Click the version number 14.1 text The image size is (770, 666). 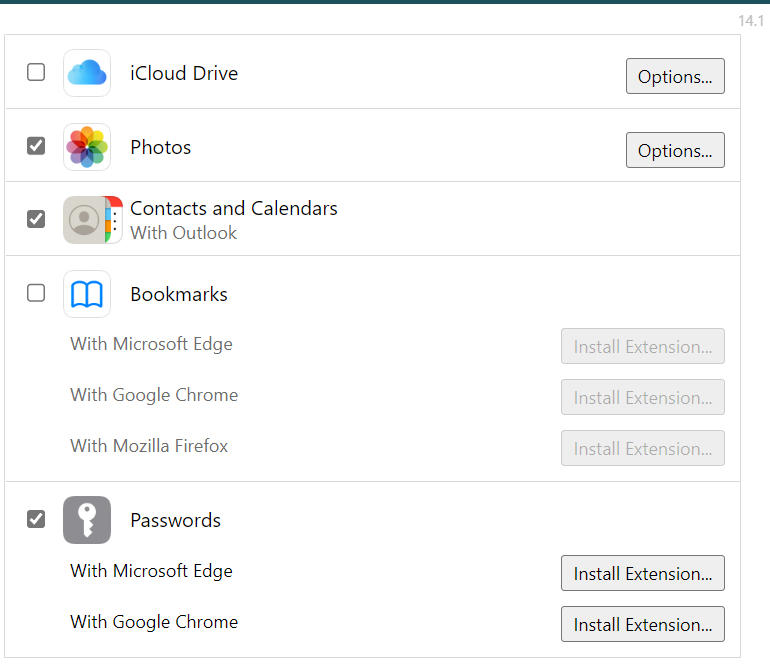[750, 21]
